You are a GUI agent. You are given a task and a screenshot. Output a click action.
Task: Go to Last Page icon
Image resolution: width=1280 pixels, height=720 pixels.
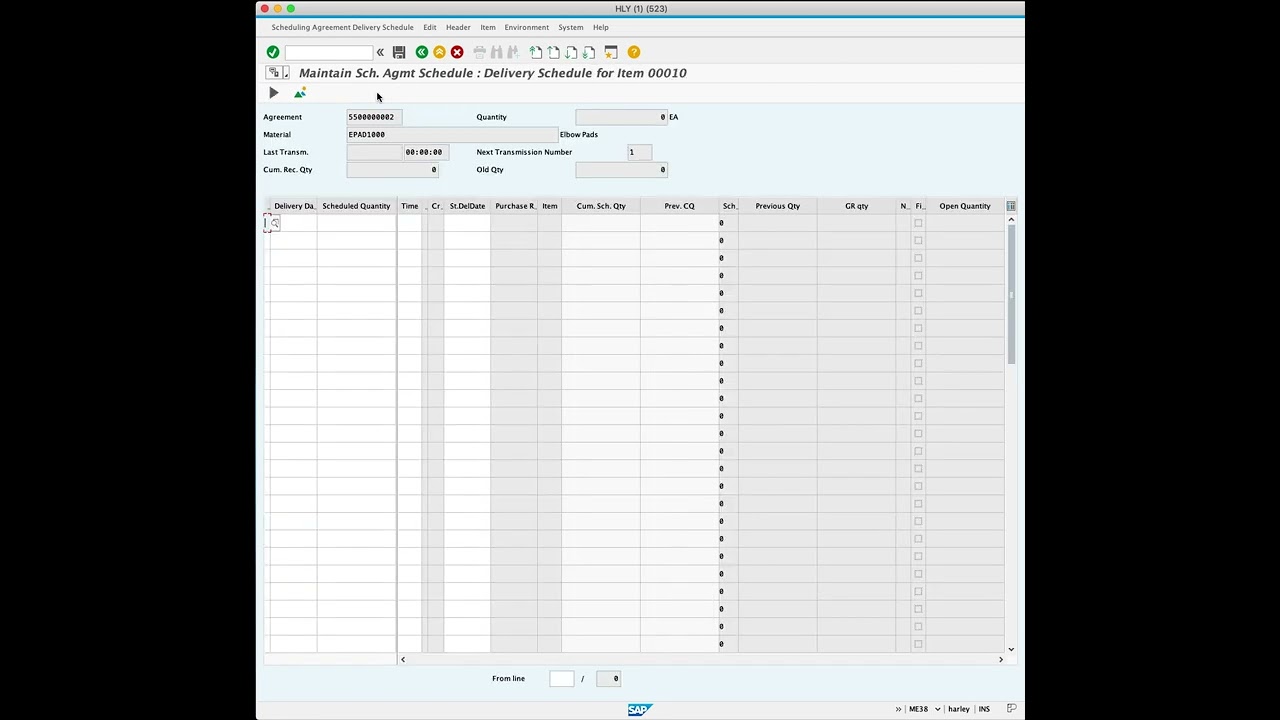coord(588,52)
